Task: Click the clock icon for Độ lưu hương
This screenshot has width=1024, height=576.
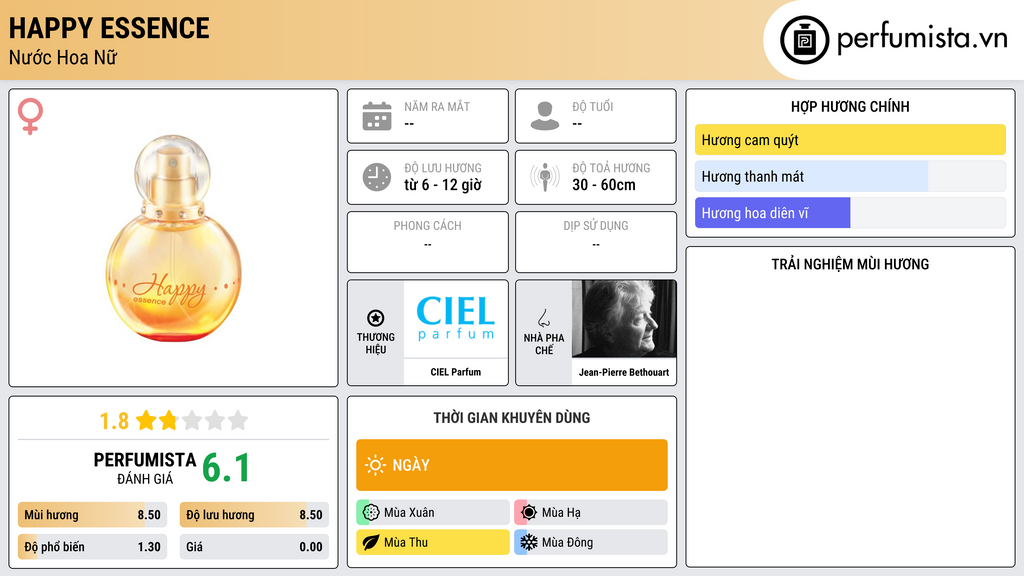Action: [x=377, y=177]
